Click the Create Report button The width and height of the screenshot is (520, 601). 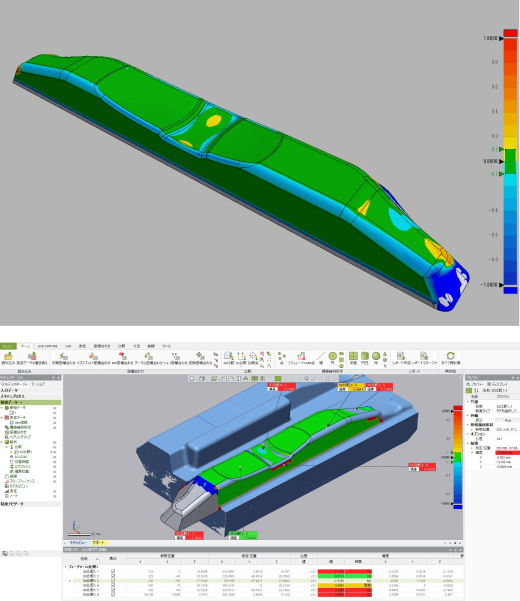pyautogui.click(x=401, y=358)
